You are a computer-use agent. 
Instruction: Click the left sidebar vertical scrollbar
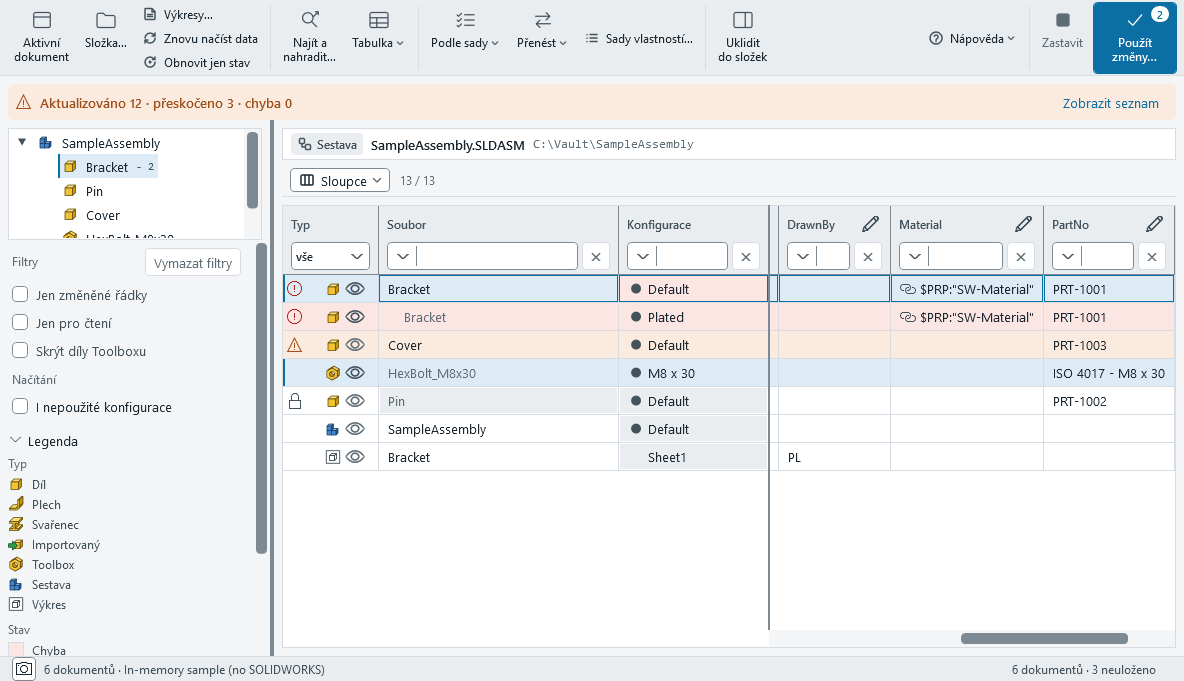(261, 399)
